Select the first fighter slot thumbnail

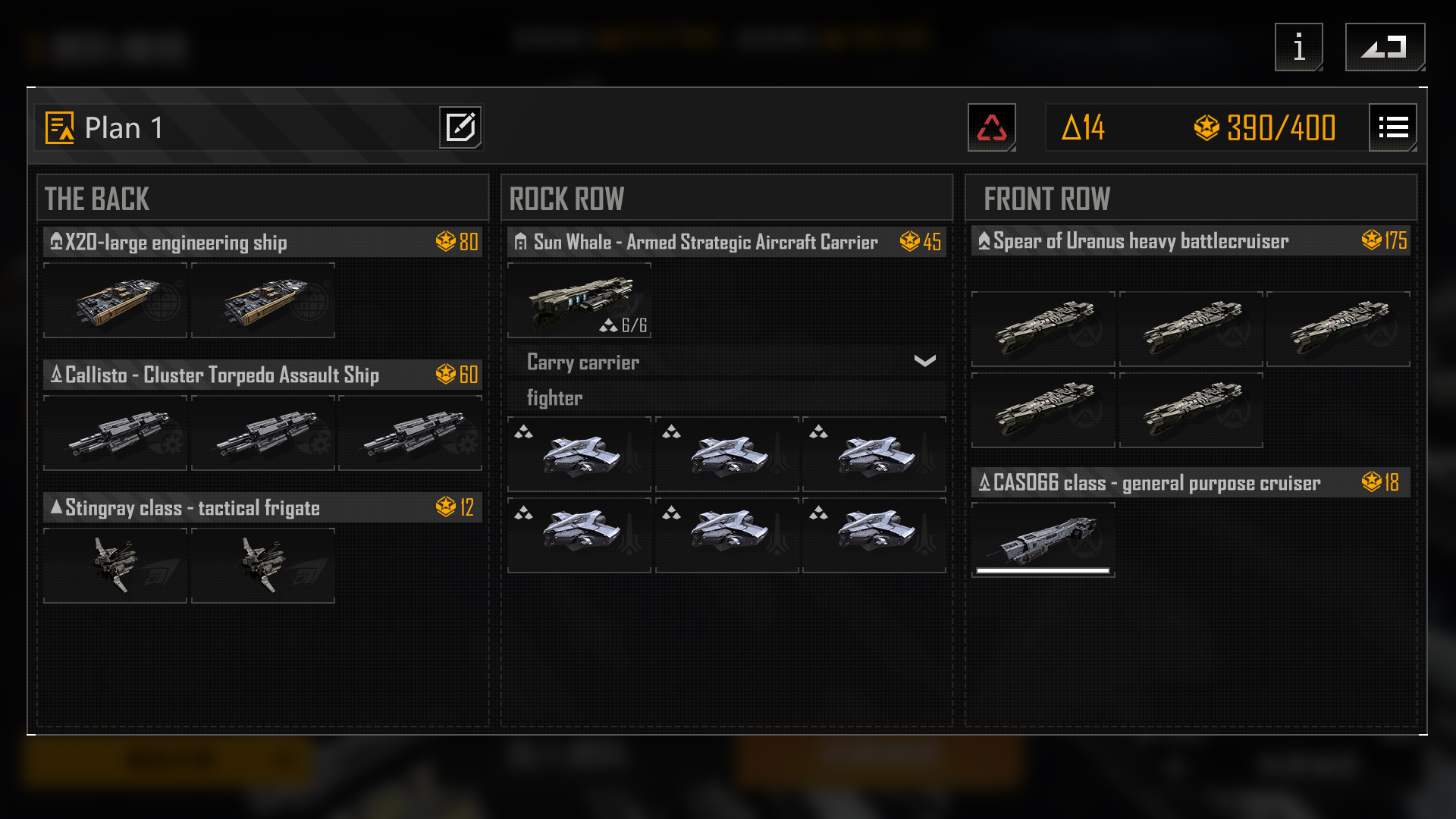click(x=579, y=454)
